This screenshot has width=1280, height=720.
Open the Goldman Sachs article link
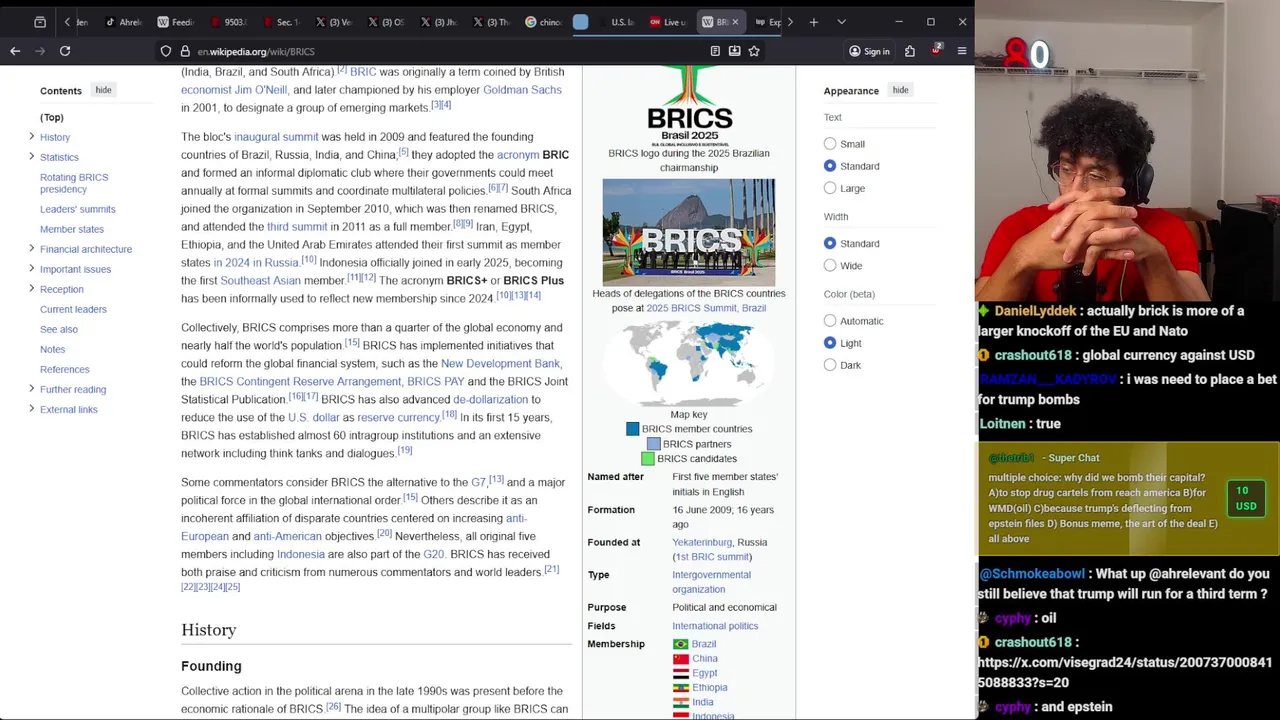(522, 90)
